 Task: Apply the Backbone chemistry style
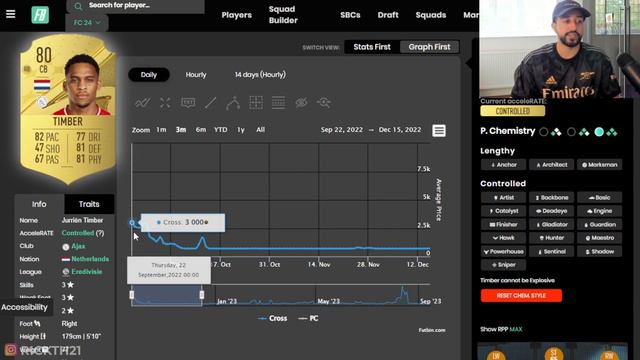coord(551,198)
